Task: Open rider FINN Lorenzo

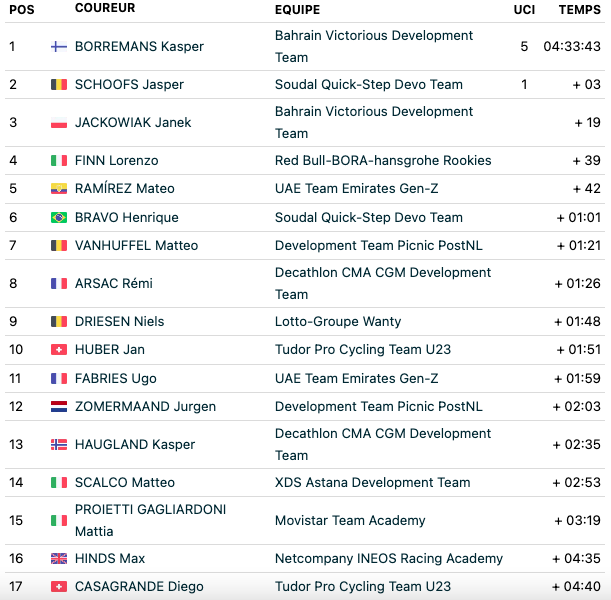Action: pos(117,161)
